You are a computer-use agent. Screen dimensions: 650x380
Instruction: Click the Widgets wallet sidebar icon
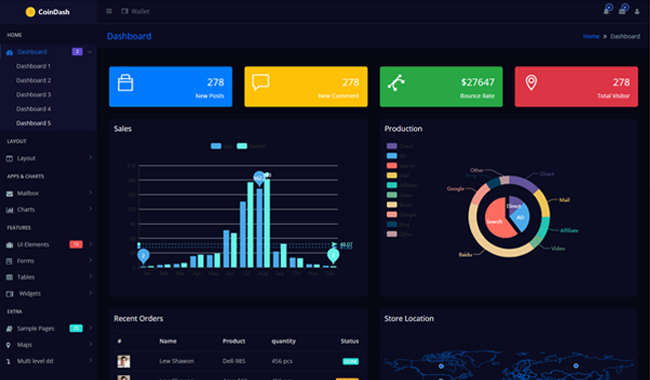click(x=10, y=294)
